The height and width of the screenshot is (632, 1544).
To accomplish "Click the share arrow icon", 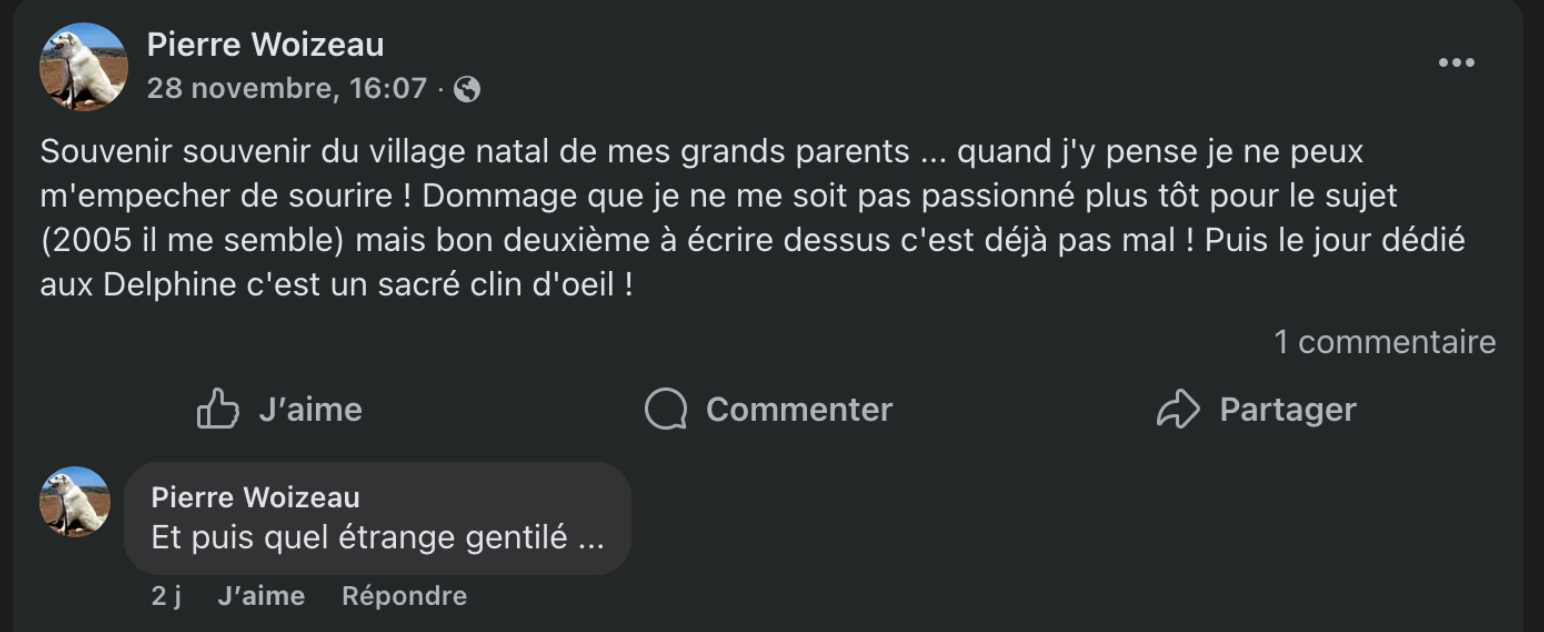I will [x=1177, y=409].
